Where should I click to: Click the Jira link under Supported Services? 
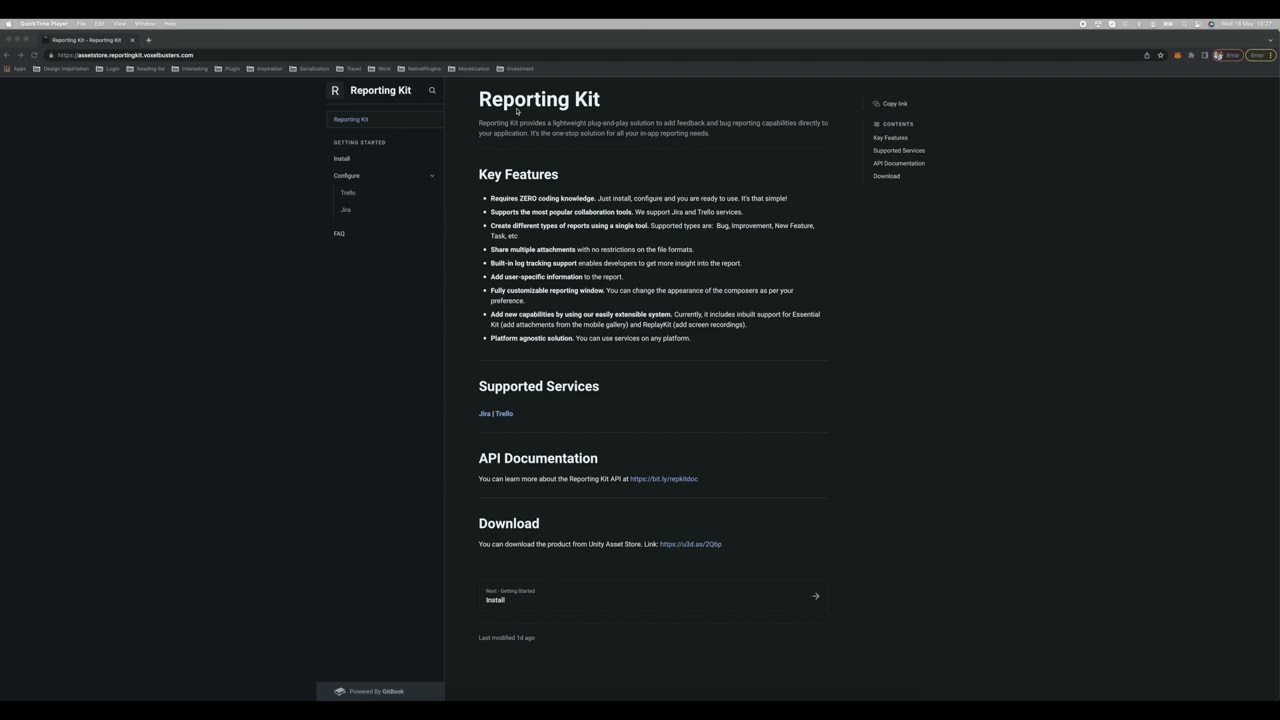point(484,414)
